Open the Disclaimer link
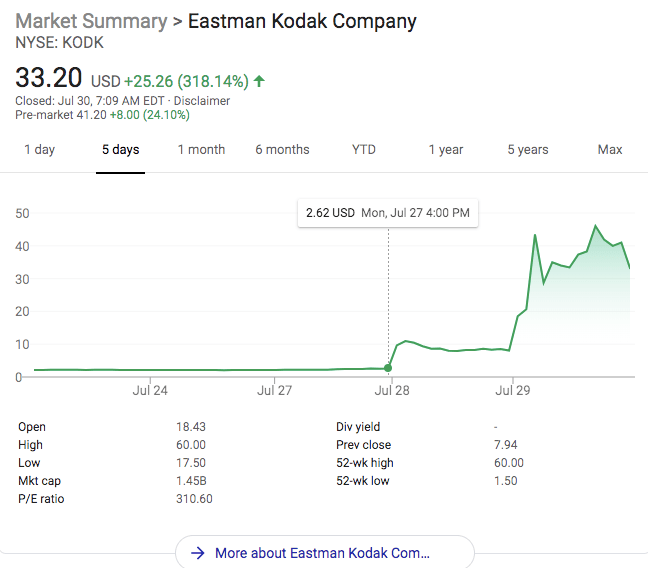648x568 pixels. pyautogui.click(x=204, y=101)
